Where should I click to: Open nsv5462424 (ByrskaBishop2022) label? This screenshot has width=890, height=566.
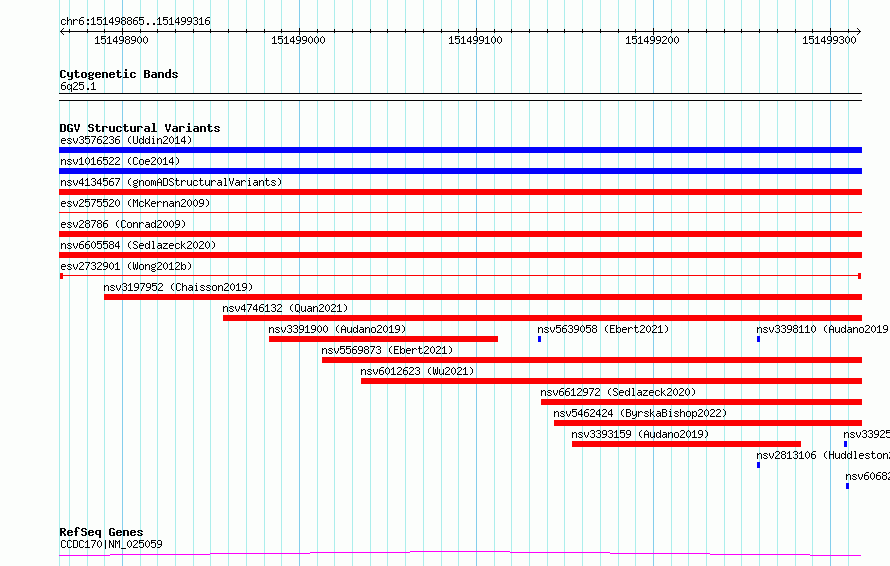click(x=640, y=413)
